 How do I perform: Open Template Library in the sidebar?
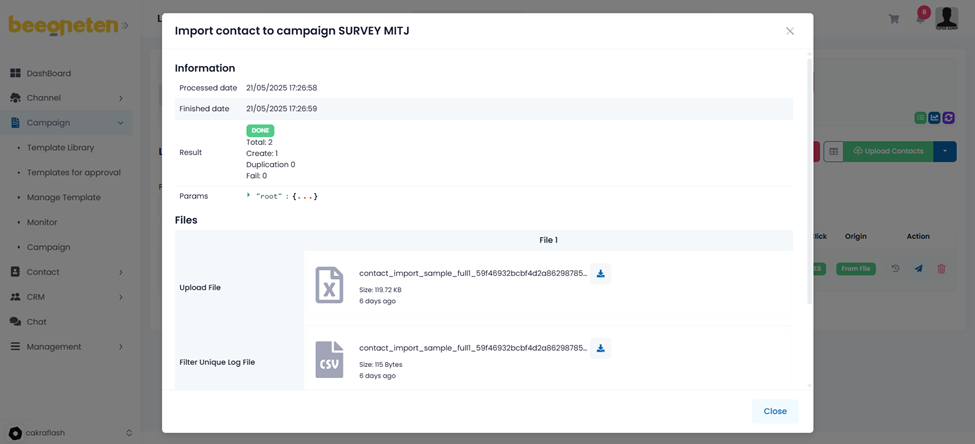tap(60, 148)
